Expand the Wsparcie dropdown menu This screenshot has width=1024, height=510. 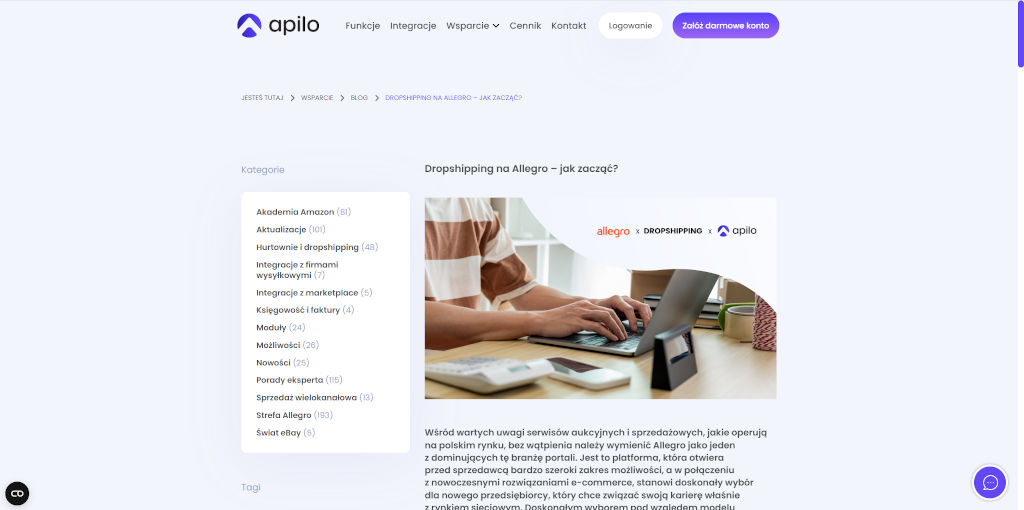point(473,26)
